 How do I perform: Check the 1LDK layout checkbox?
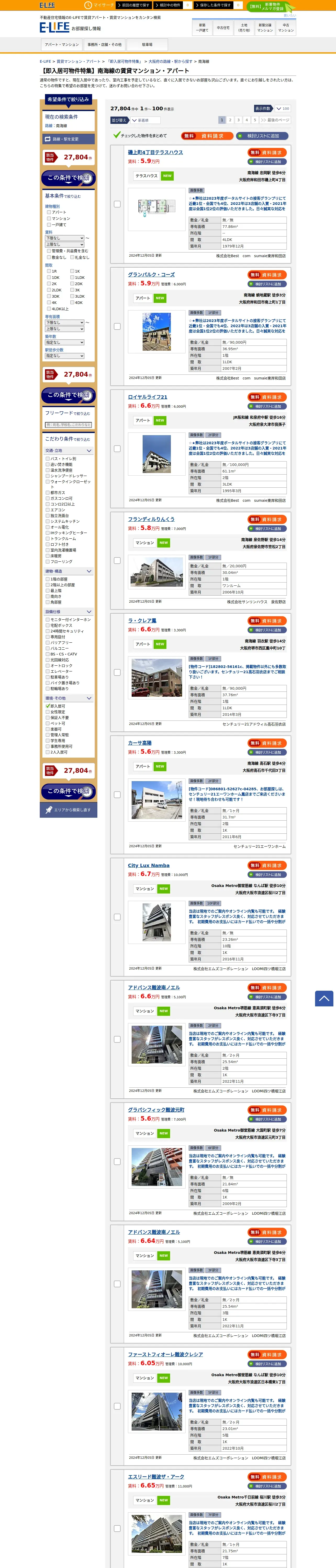[72, 278]
